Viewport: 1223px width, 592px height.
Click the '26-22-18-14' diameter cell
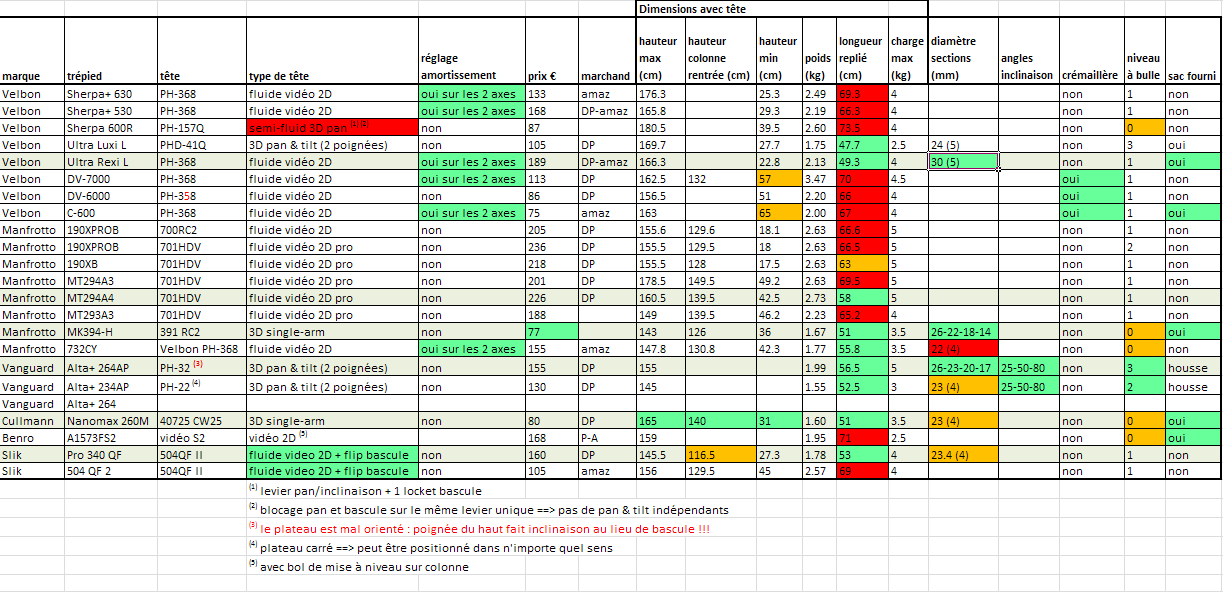[x=962, y=332]
